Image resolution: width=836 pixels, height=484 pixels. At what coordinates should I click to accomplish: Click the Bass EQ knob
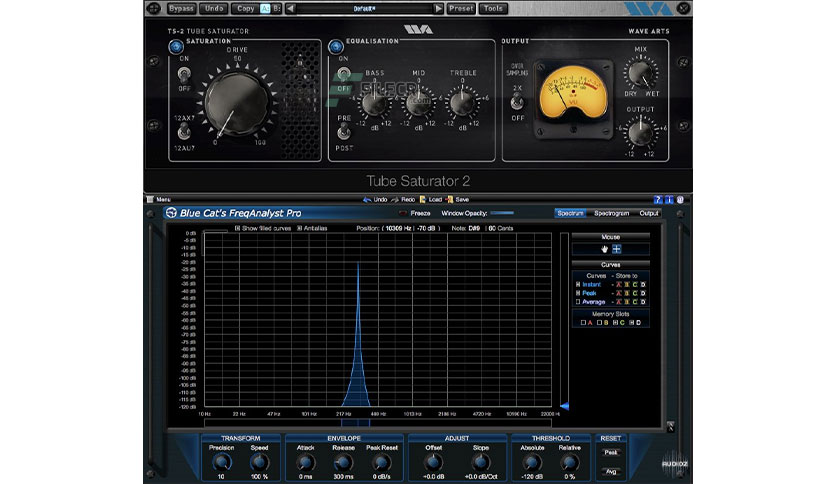click(374, 102)
